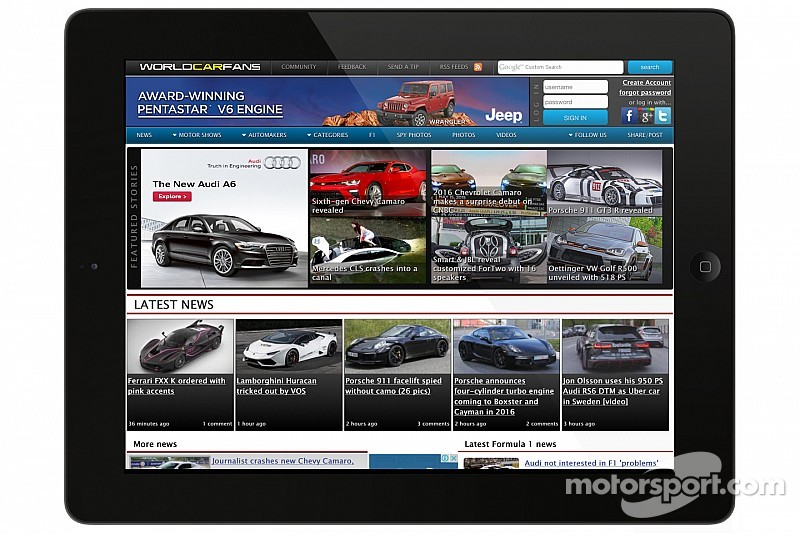Click the search button
The width and height of the screenshot is (800, 533).
pos(649,67)
